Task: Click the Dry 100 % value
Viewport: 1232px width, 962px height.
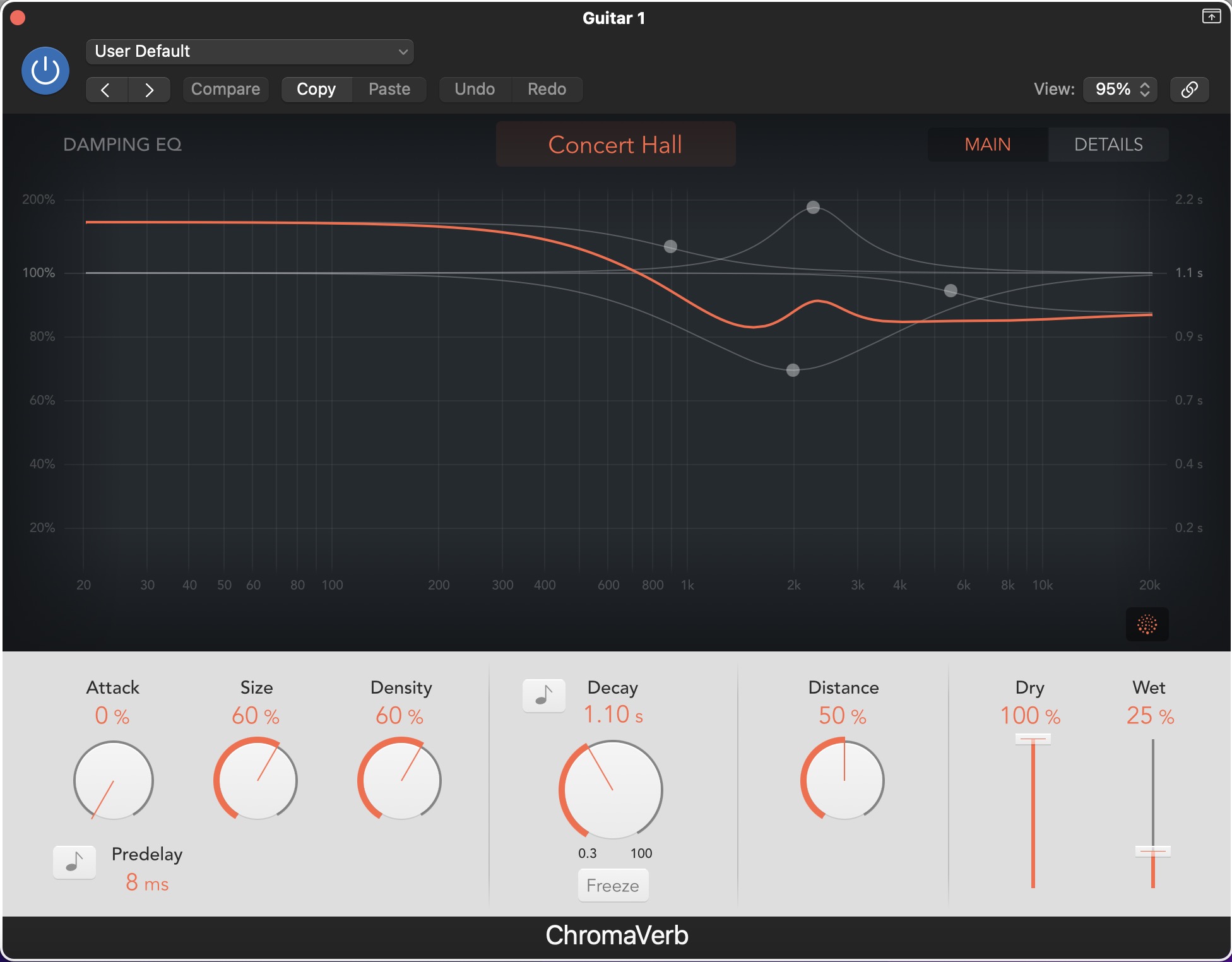Action: pyautogui.click(x=1030, y=716)
